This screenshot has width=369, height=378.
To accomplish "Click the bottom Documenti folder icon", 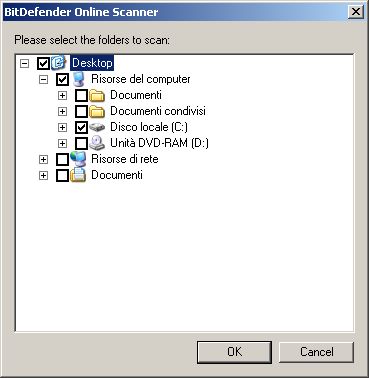I will pyautogui.click(x=78, y=175).
